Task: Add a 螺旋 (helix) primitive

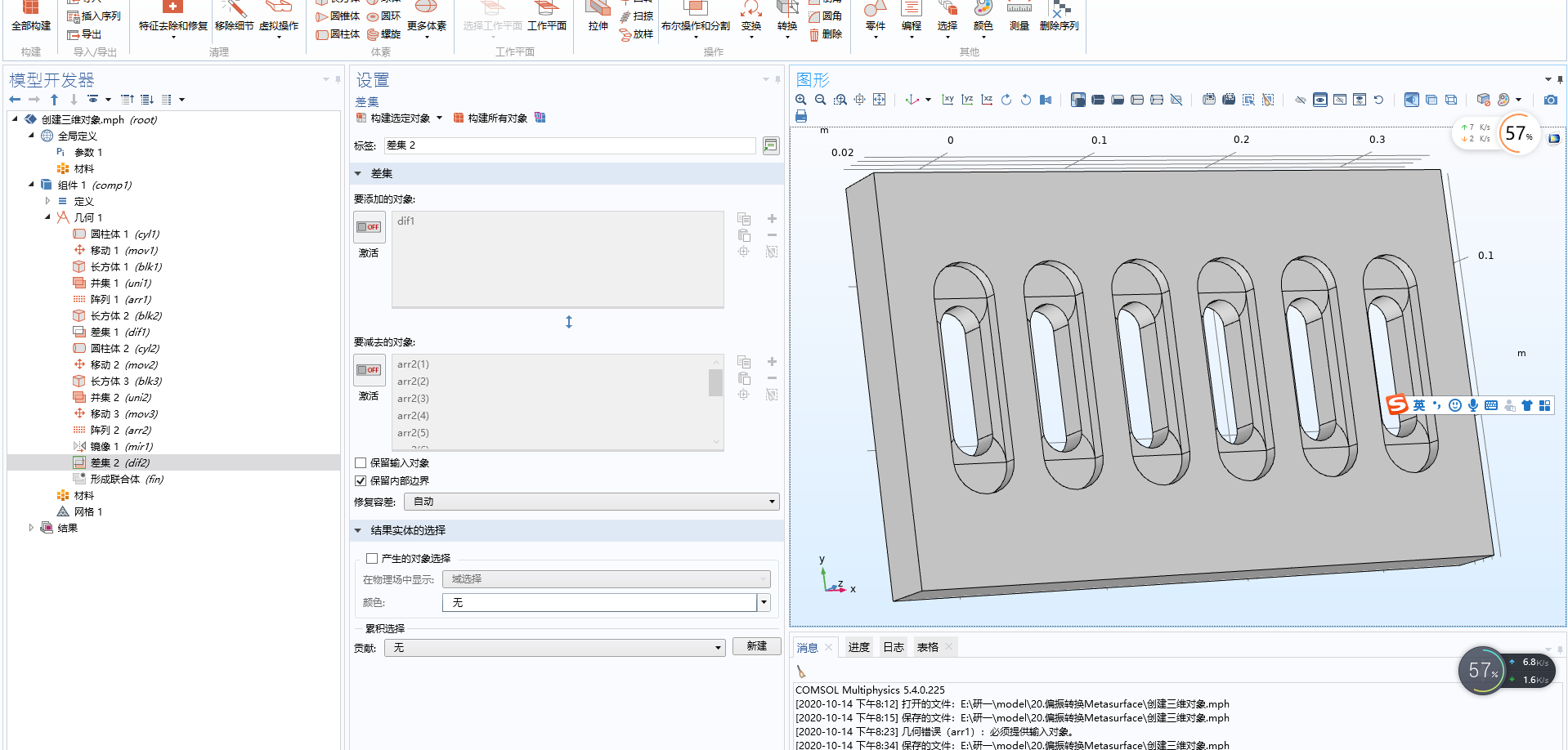Action: coord(384,34)
